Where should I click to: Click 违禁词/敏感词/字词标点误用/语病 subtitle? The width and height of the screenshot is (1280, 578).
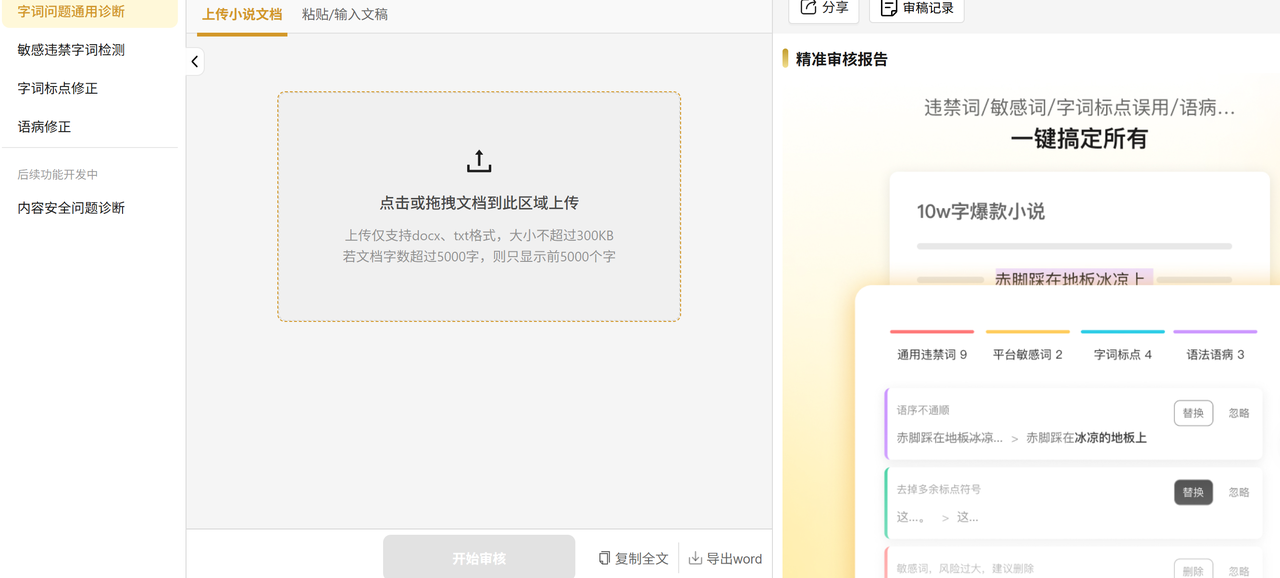point(1079,107)
